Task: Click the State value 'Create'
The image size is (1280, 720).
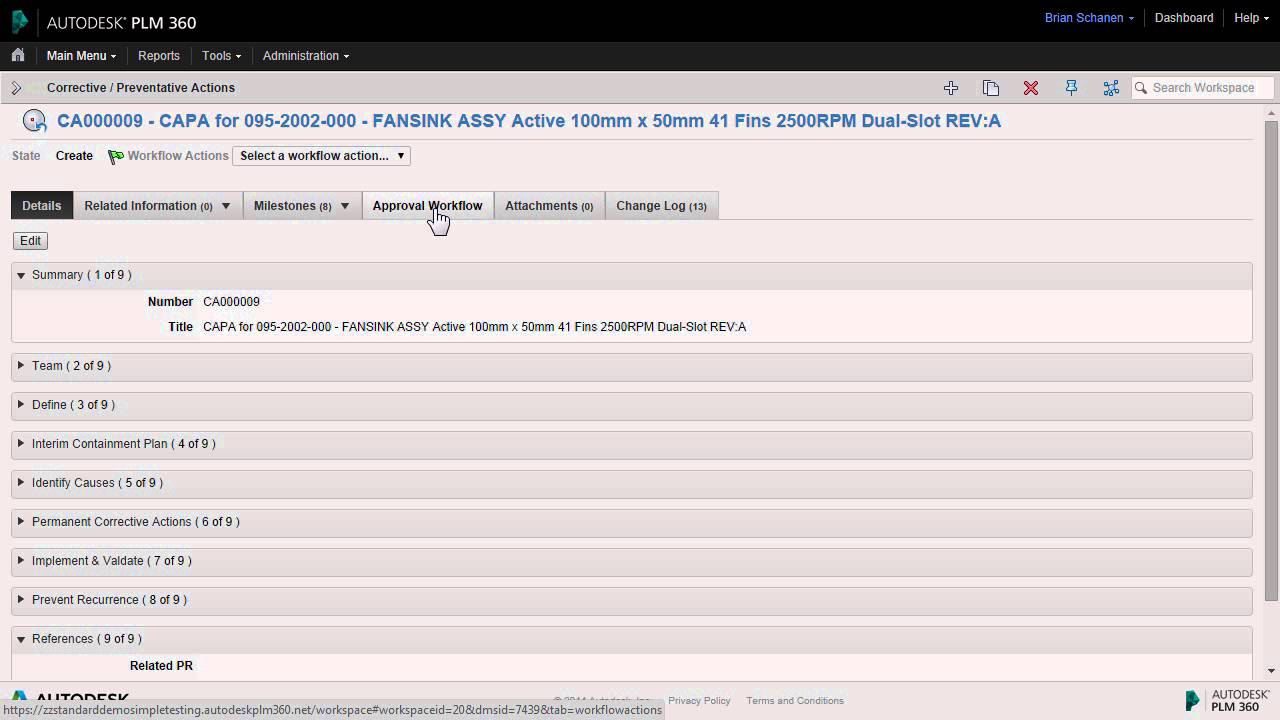Action: pyautogui.click(x=74, y=156)
